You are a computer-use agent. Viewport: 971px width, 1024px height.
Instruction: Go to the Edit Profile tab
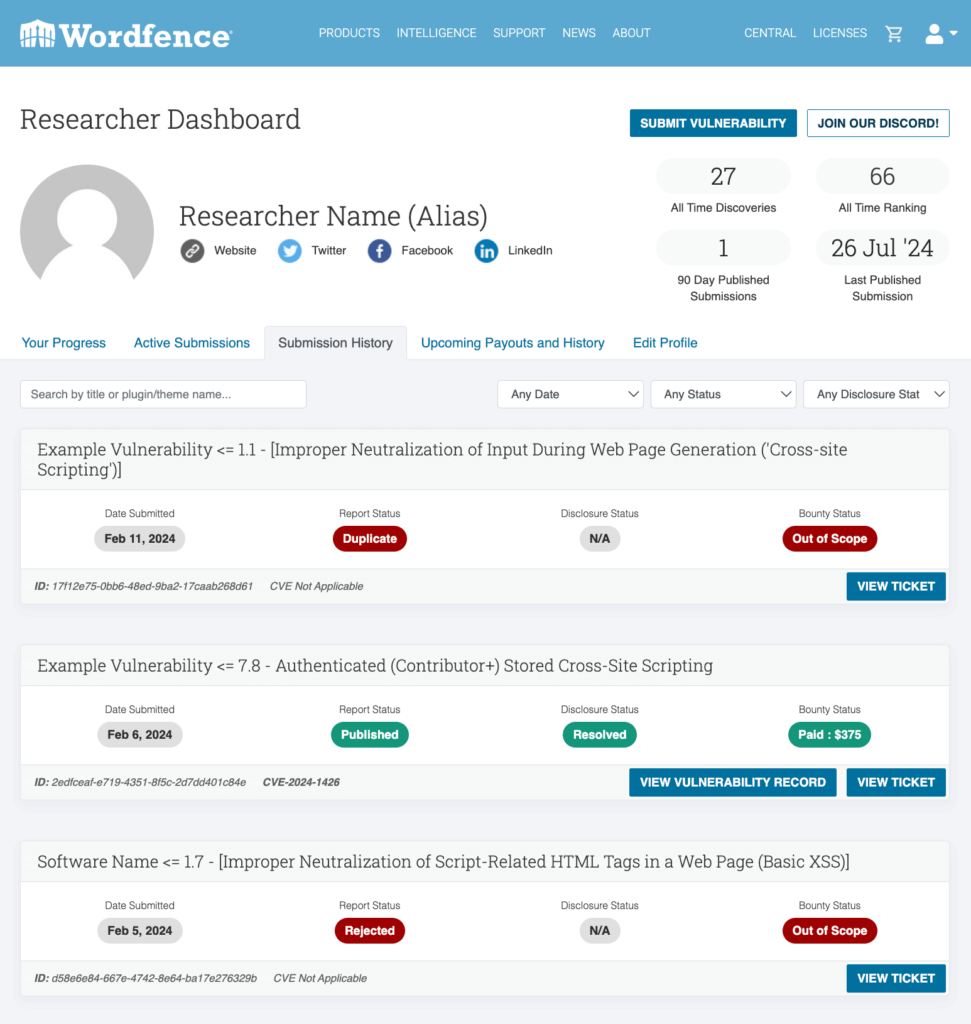click(x=664, y=343)
